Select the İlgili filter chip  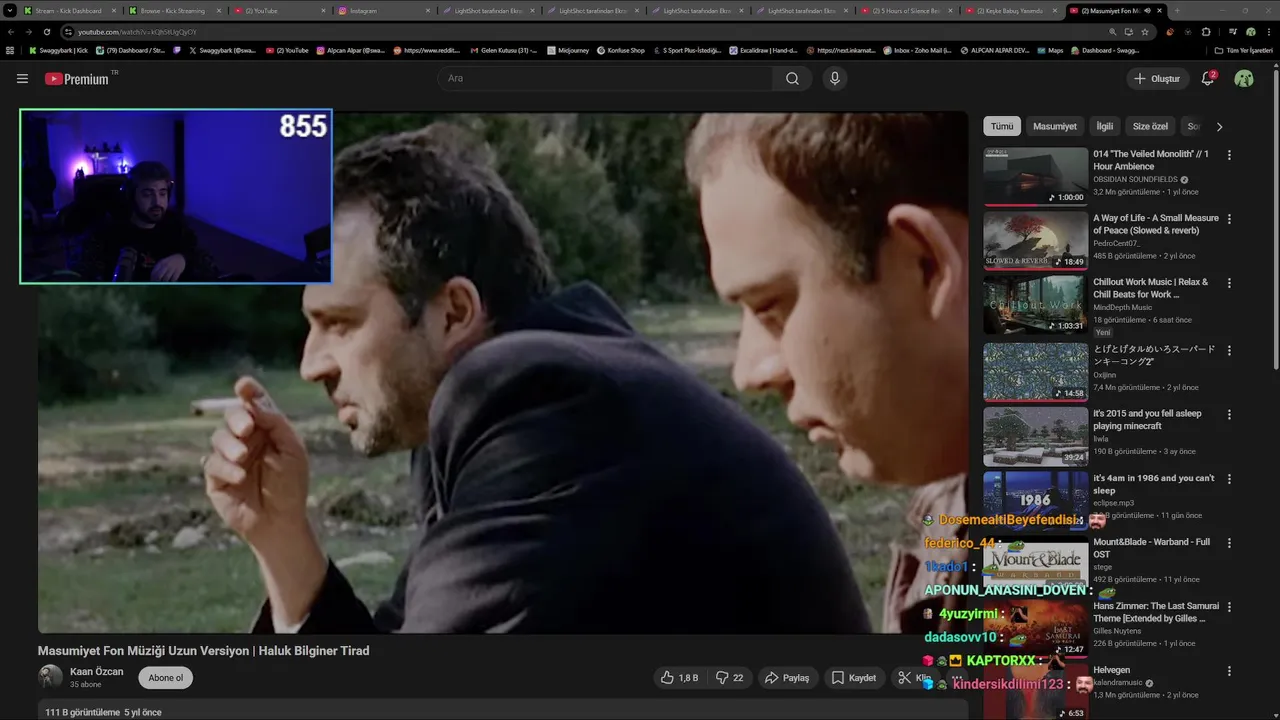point(1105,127)
